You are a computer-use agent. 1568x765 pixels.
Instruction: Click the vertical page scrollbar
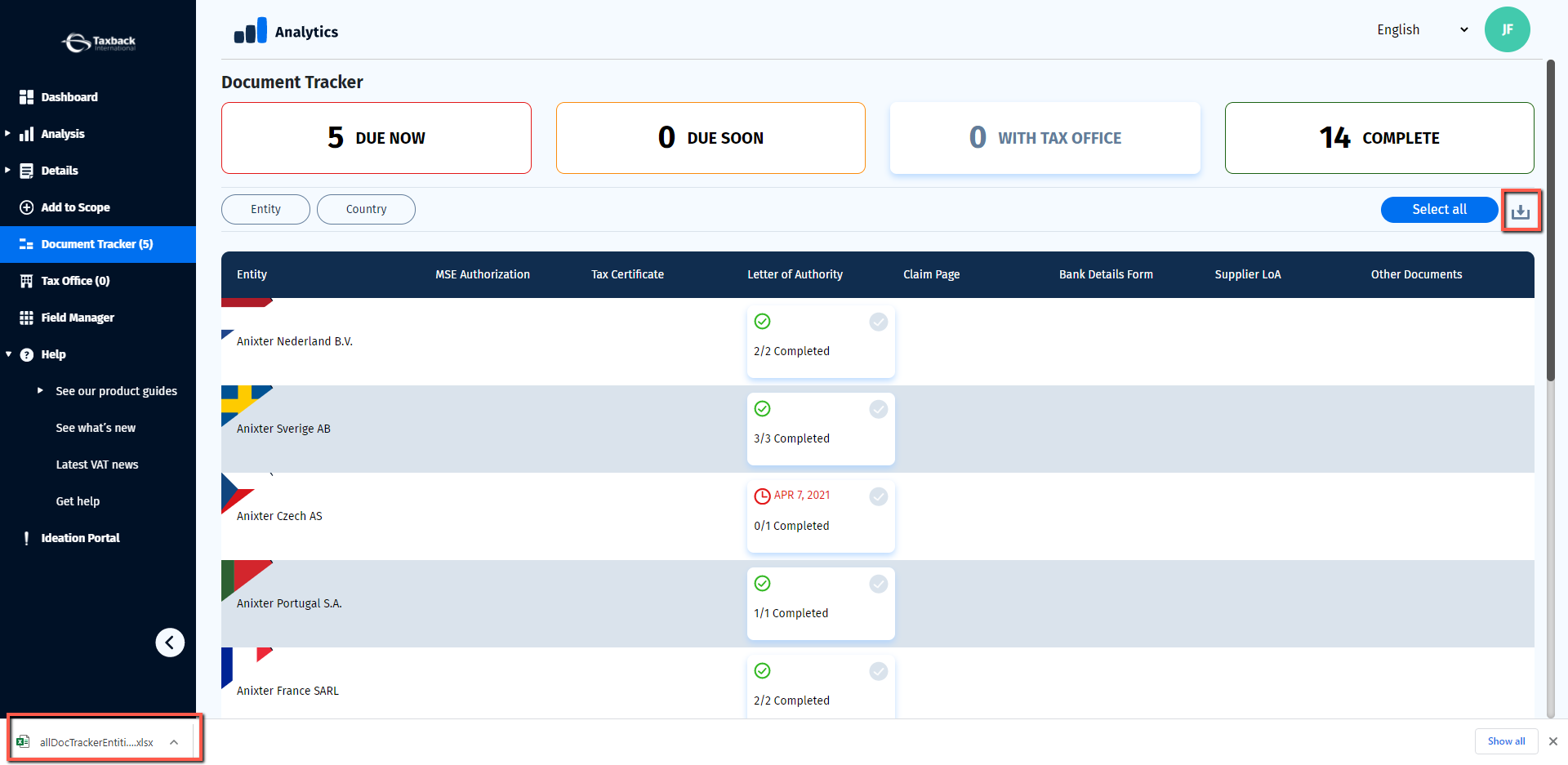pyautogui.click(x=1551, y=220)
